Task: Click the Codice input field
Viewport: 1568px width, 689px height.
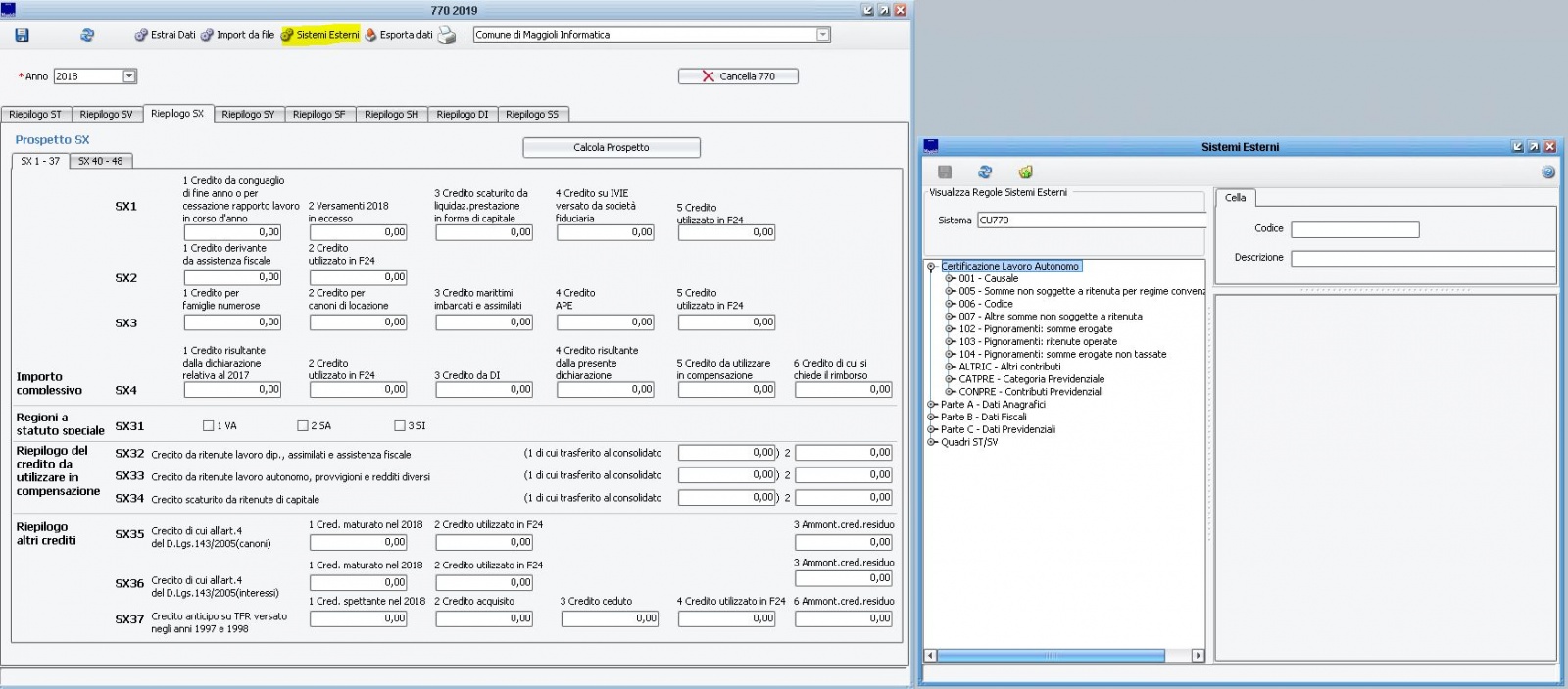Action: (x=1354, y=229)
